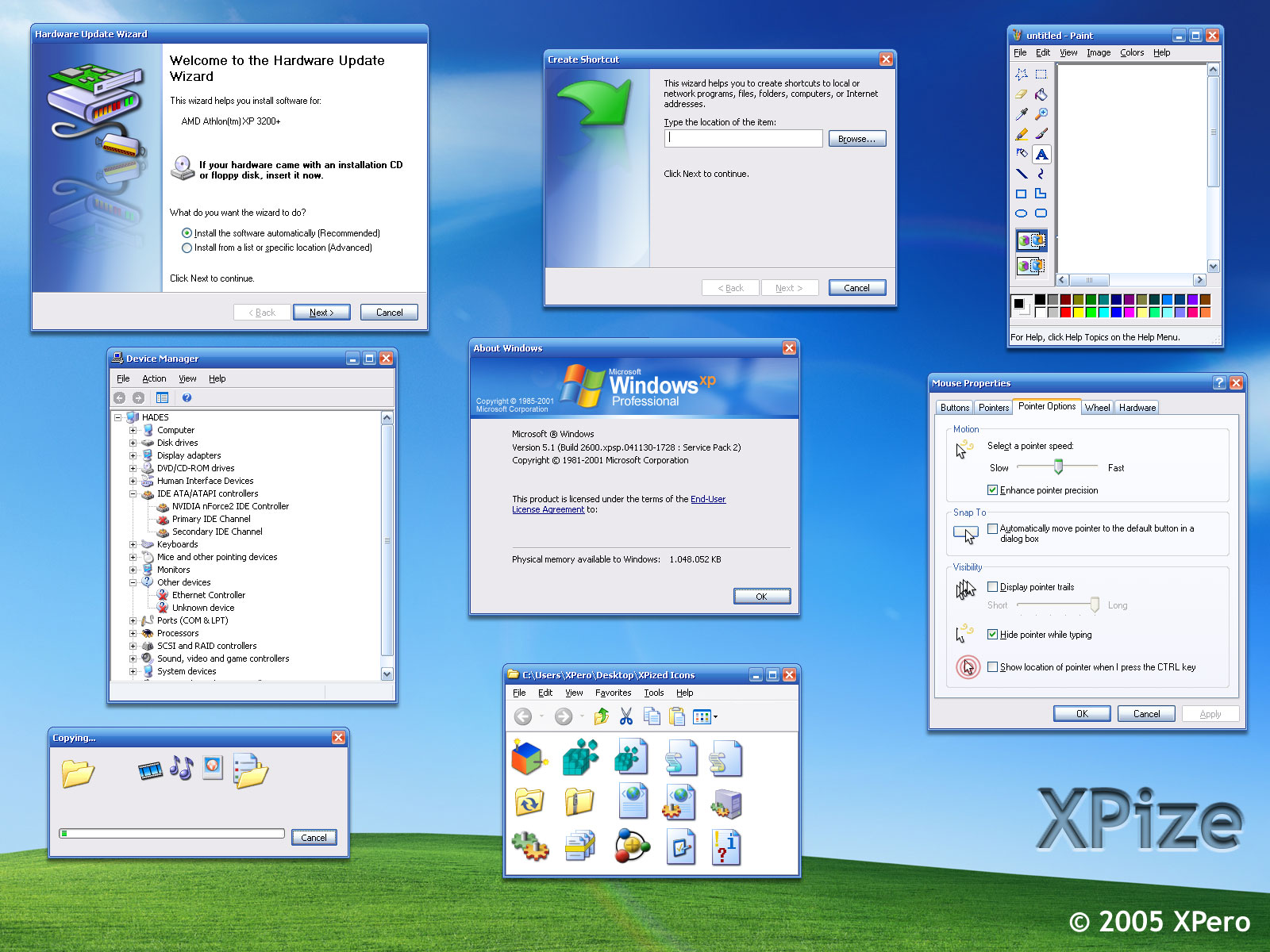Screen dimensions: 1270x952
Task: Select Install from a list or specific location
Action: pyautogui.click(x=187, y=248)
